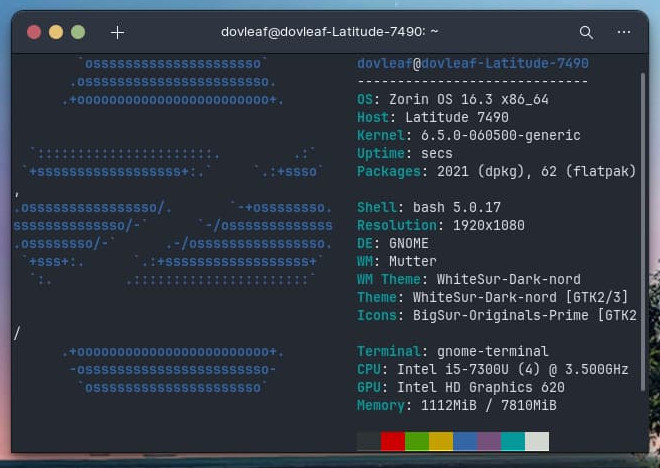This screenshot has width=660, height=468.
Task: Open a new terminal tab with plus icon
Action: 117,32
